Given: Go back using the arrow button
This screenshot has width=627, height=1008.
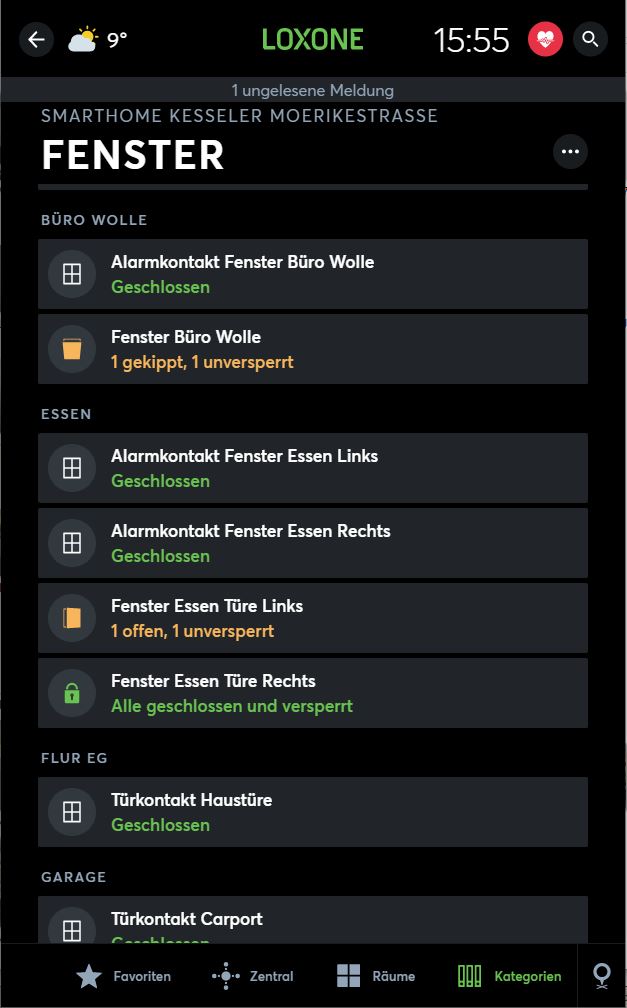Looking at the screenshot, I should coord(37,40).
